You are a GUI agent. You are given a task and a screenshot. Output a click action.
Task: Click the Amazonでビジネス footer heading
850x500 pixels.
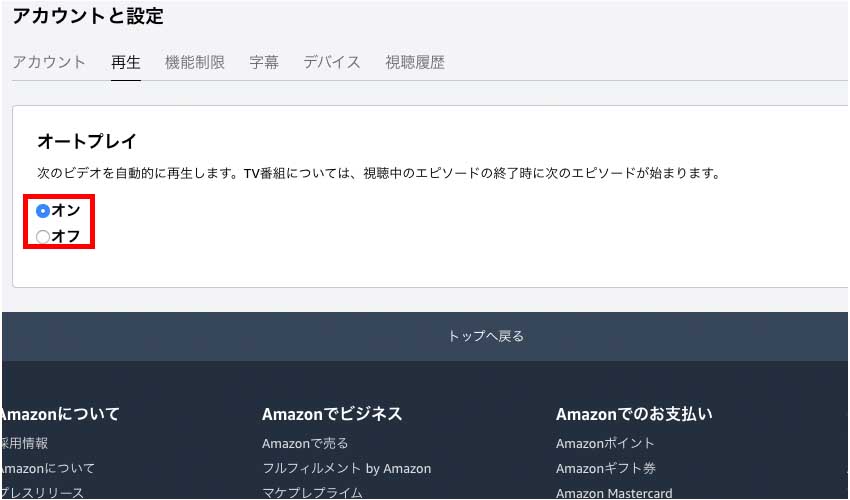click(x=332, y=414)
